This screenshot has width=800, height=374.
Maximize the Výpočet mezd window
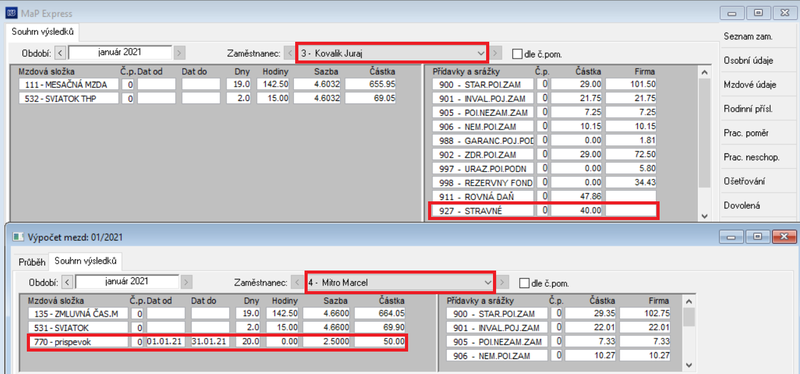(x=758, y=237)
